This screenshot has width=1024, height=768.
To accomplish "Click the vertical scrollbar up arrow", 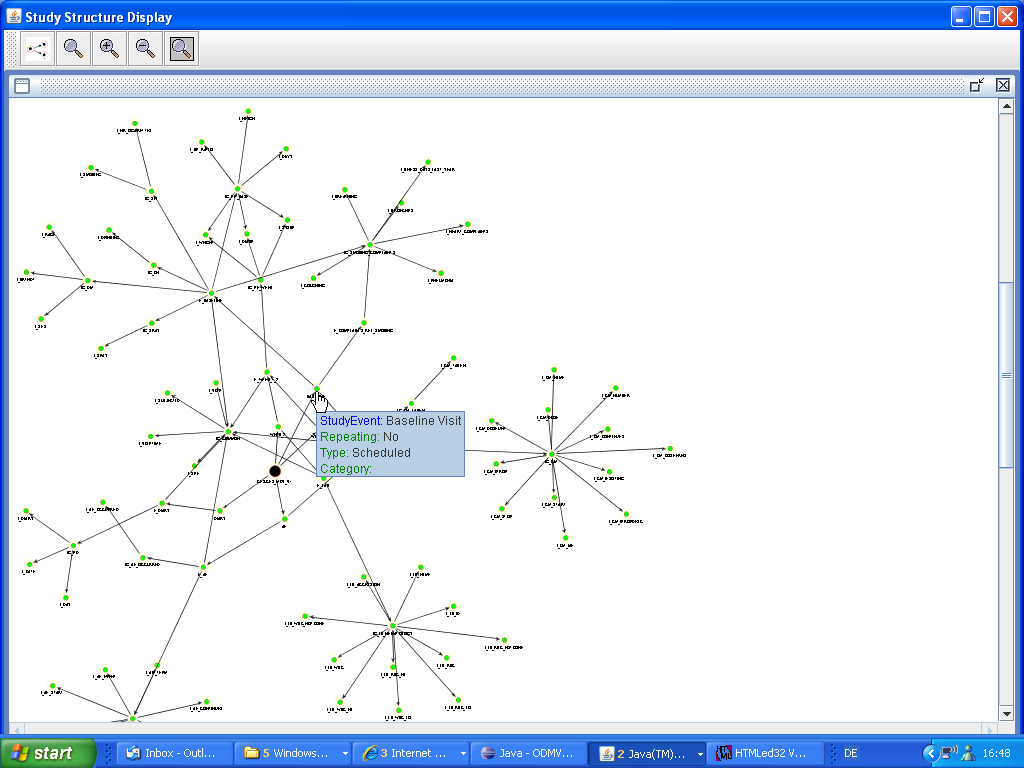I will click(1007, 107).
